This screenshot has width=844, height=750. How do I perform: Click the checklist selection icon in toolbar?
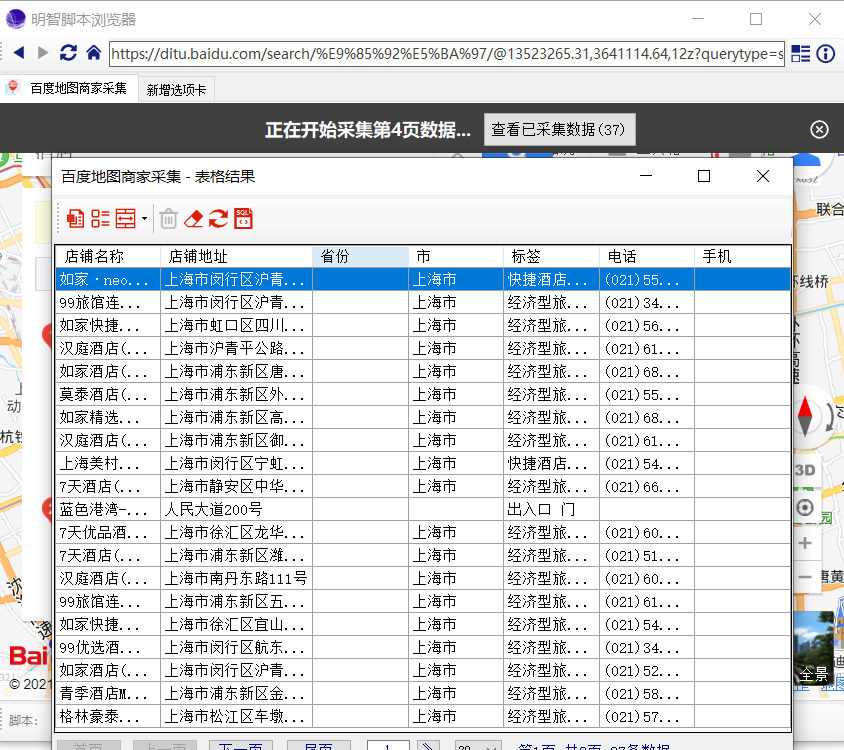[100, 219]
